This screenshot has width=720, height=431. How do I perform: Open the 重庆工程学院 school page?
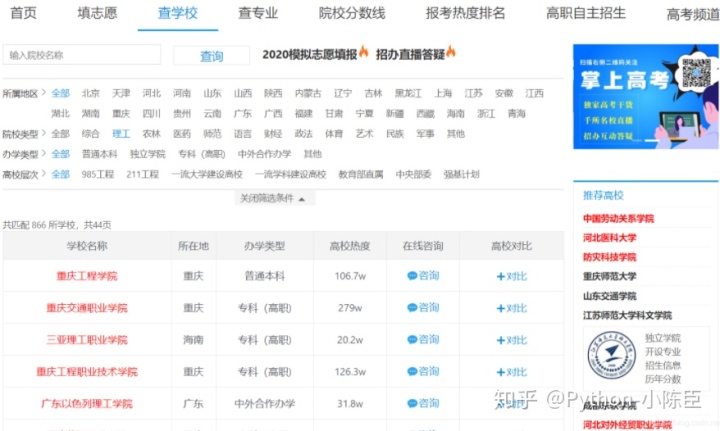[x=87, y=276]
